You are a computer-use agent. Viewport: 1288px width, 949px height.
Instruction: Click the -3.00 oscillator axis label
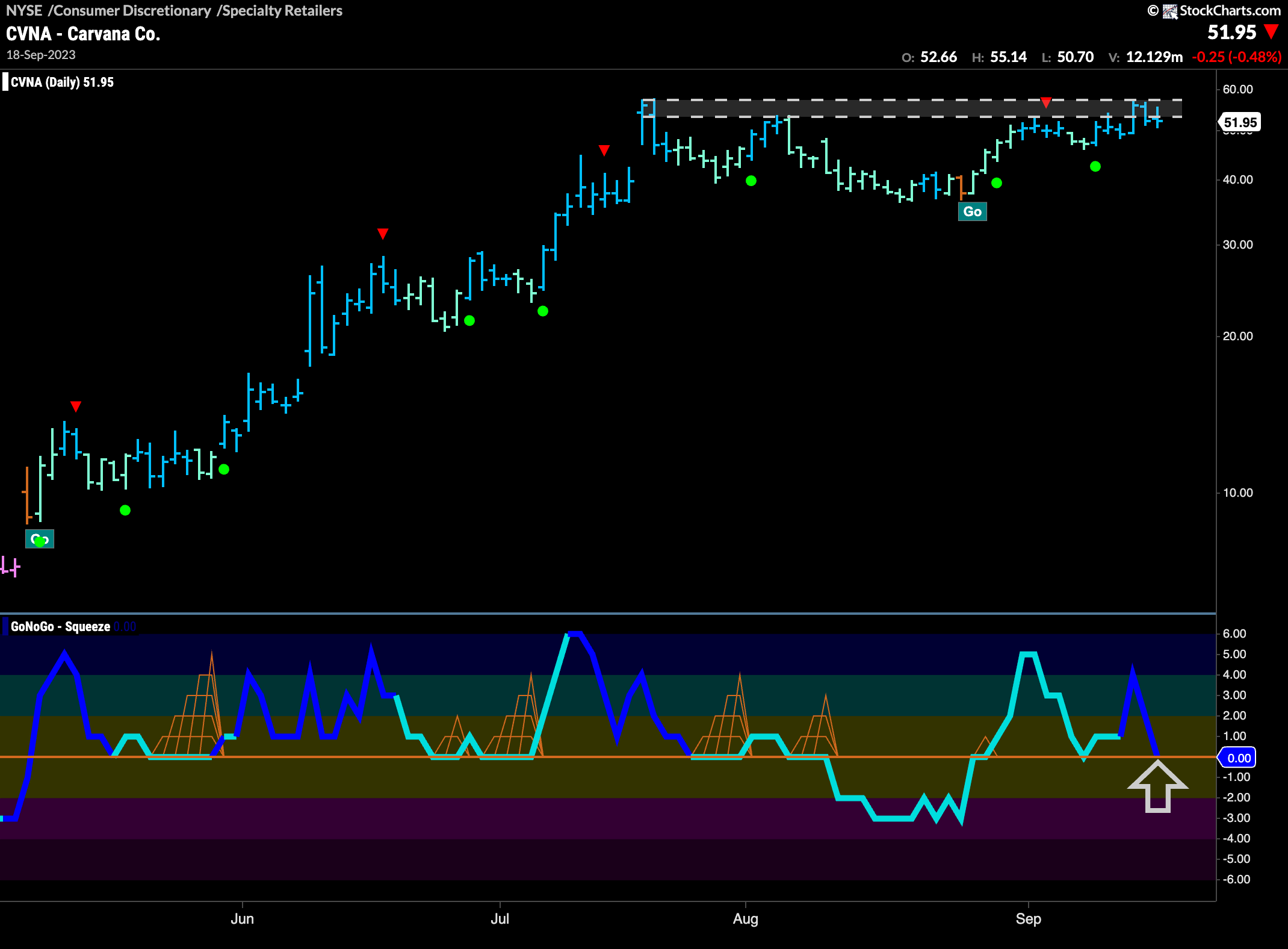[x=1236, y=818]
